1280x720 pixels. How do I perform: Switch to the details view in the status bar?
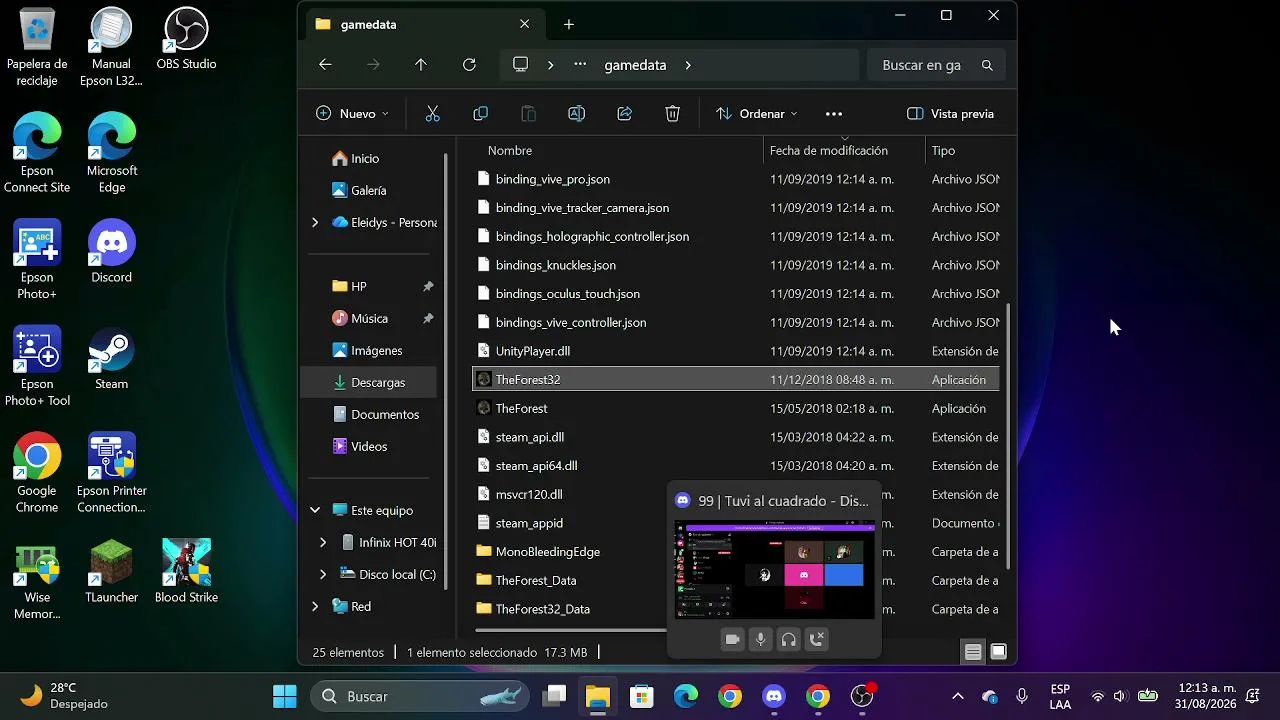973,652
